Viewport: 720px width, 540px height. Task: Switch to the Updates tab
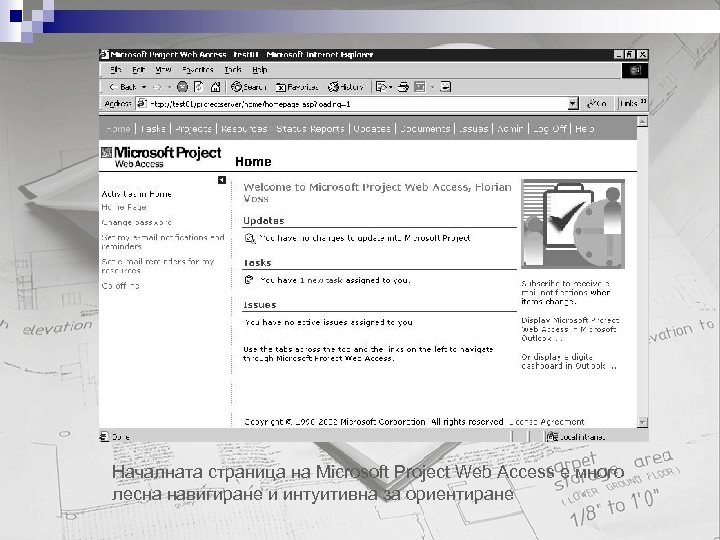tap(372, 129)
